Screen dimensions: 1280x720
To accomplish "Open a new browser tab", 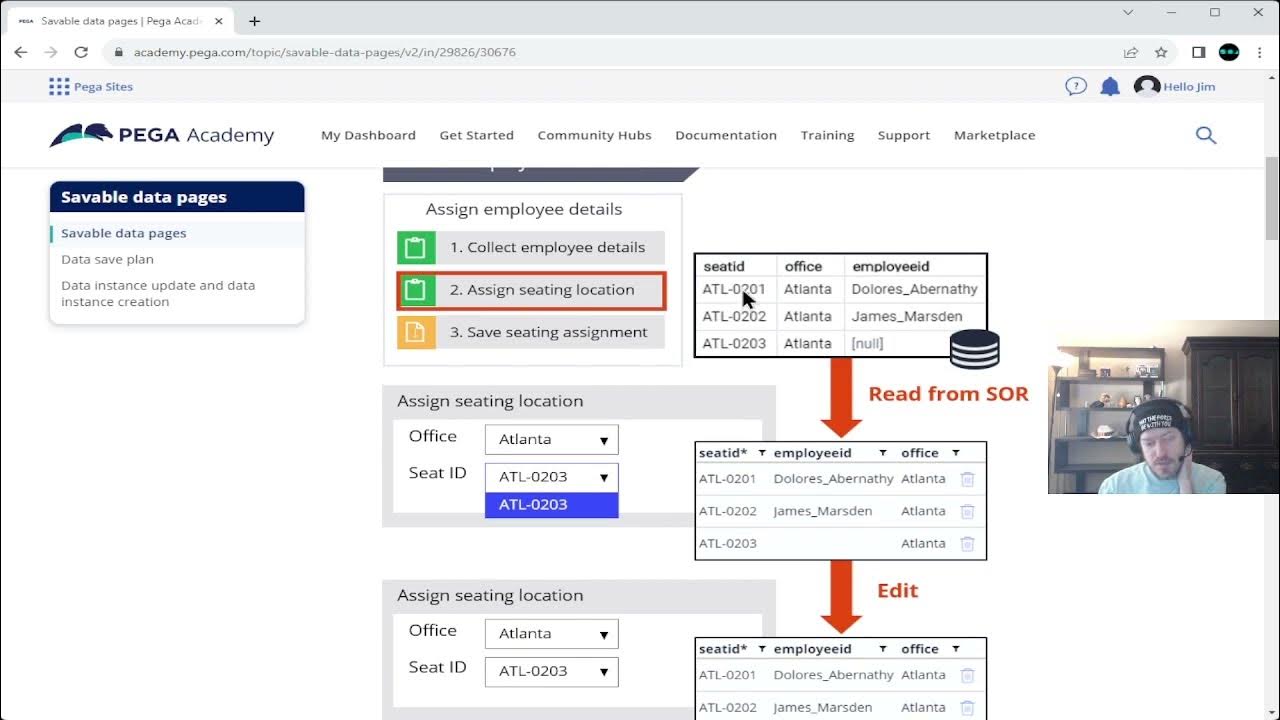I will [x=254, y=20].
